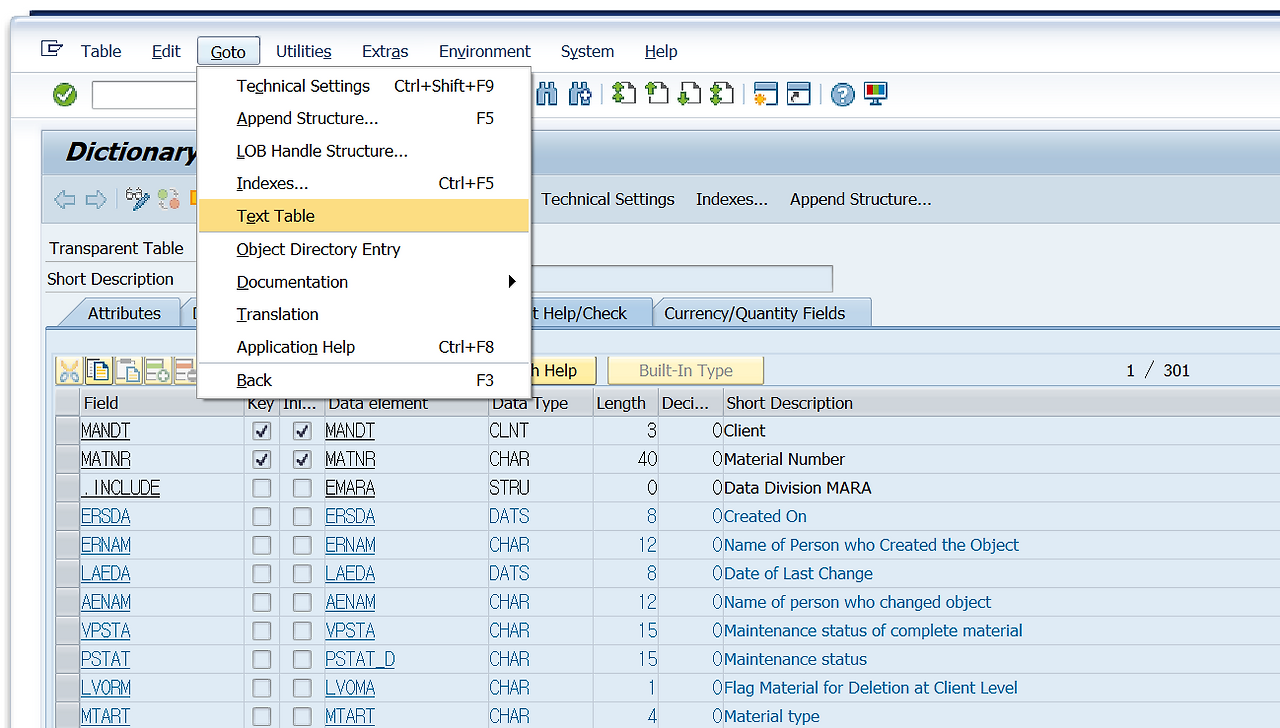1280x728 pixels.
Task: Choose Technical Settings from Goto menu
Action: click(x=364, y=86)
